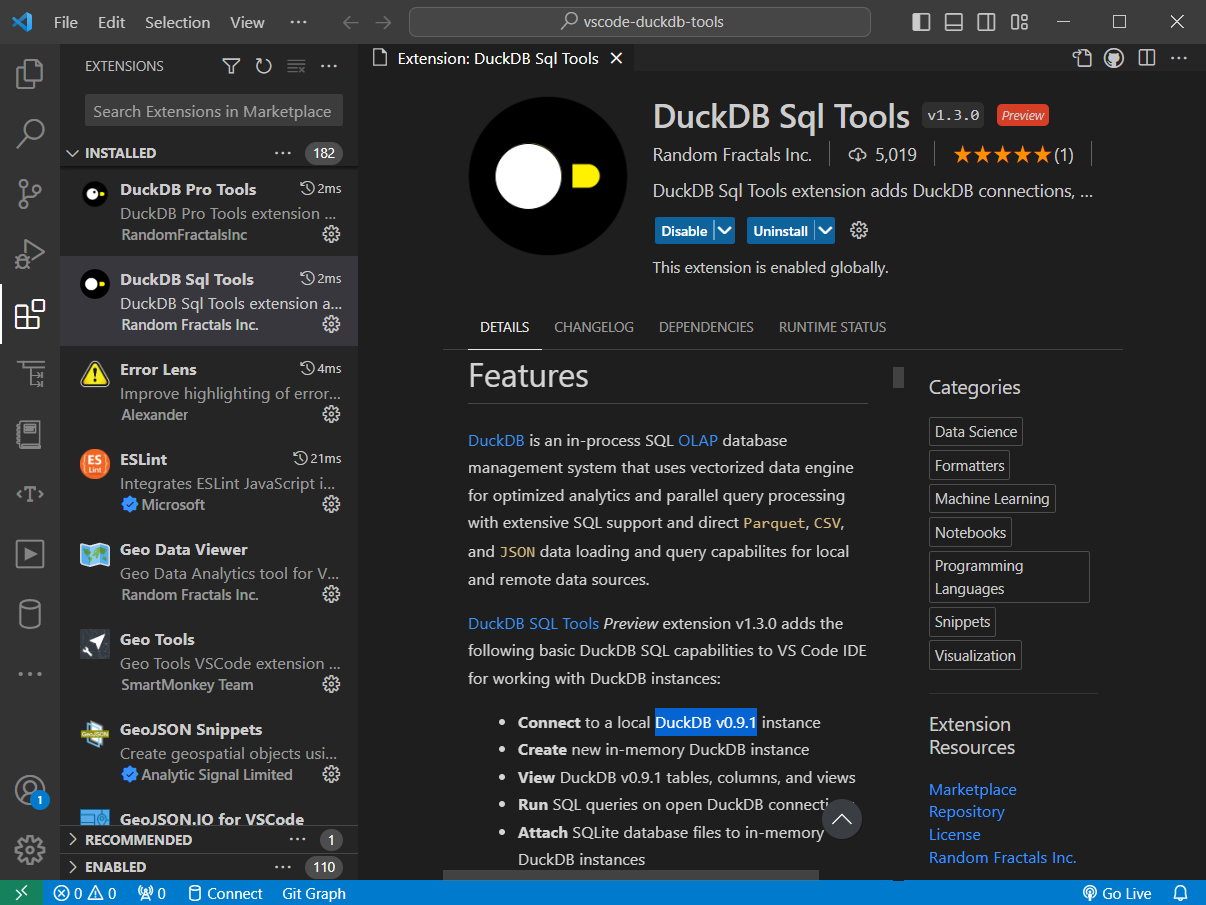Switch to the RUNTIME STATUS tab

click(833, 327)
